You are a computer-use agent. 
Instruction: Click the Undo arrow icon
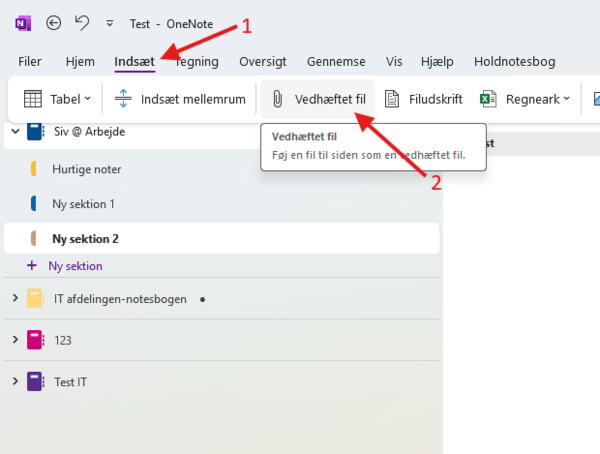(x=81, y=23)
